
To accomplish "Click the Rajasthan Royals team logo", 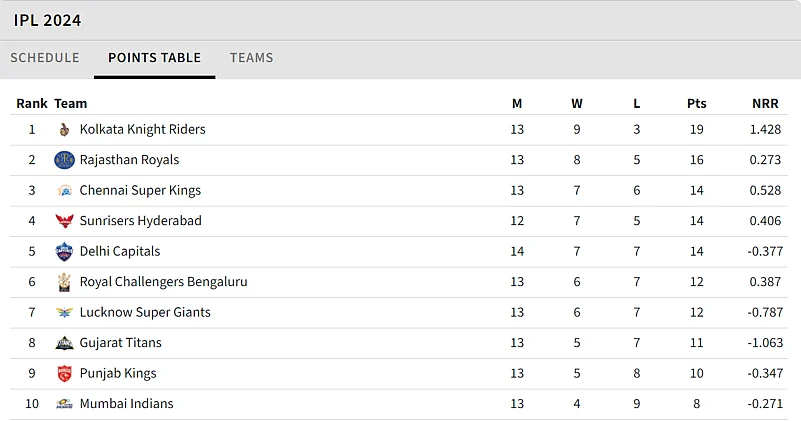I will point(64,160).
